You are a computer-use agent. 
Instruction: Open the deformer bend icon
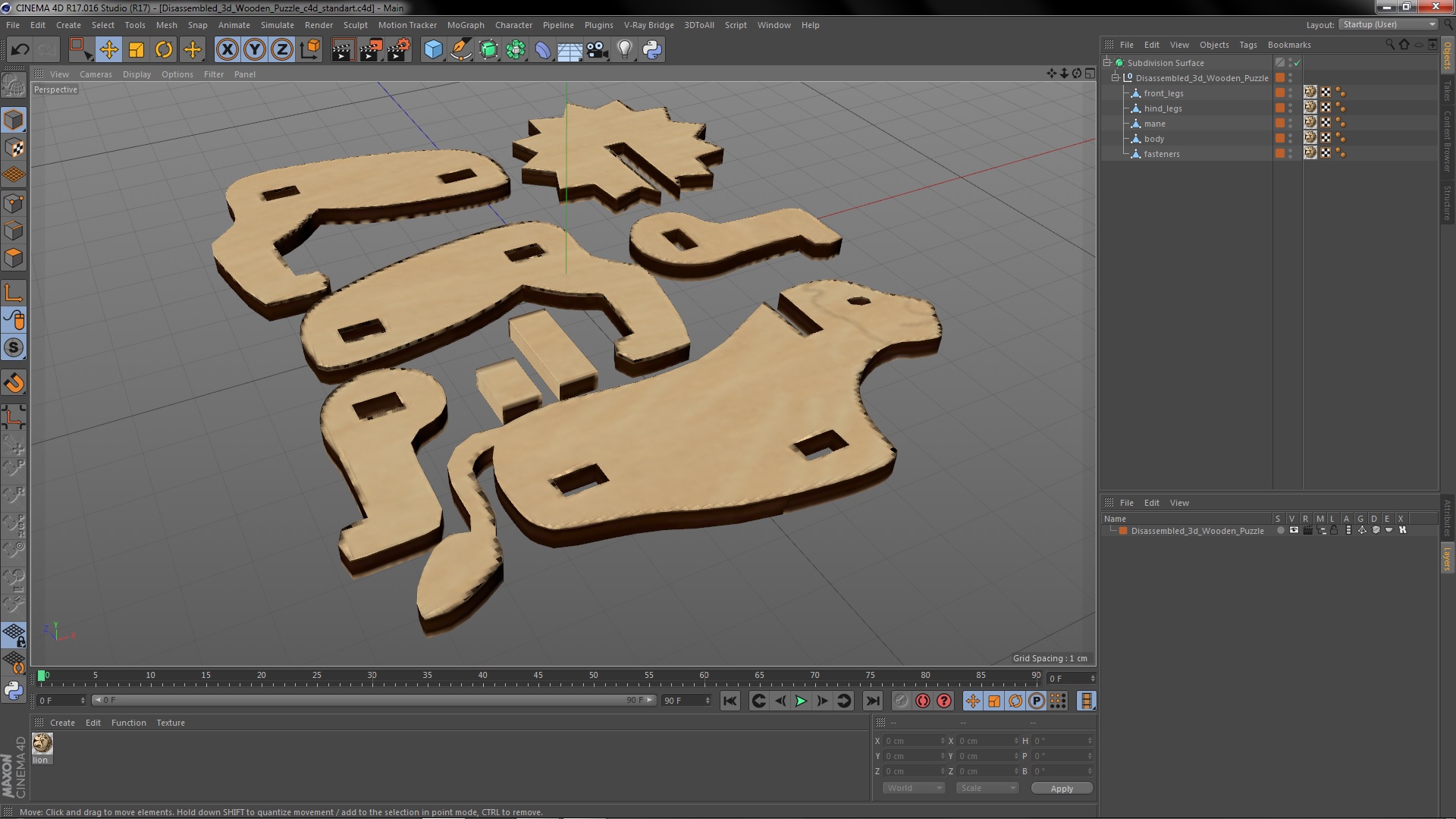click(543, 50)
